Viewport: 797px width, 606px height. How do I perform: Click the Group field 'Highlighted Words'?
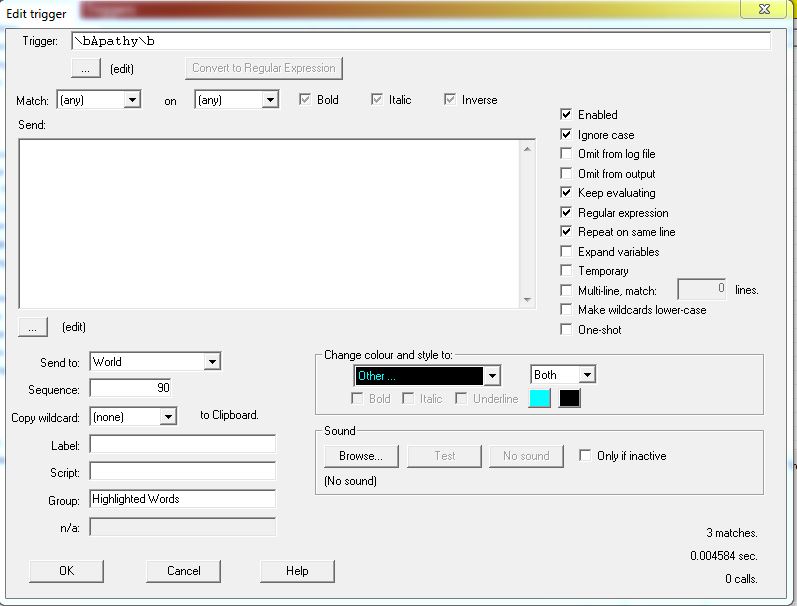182,499
